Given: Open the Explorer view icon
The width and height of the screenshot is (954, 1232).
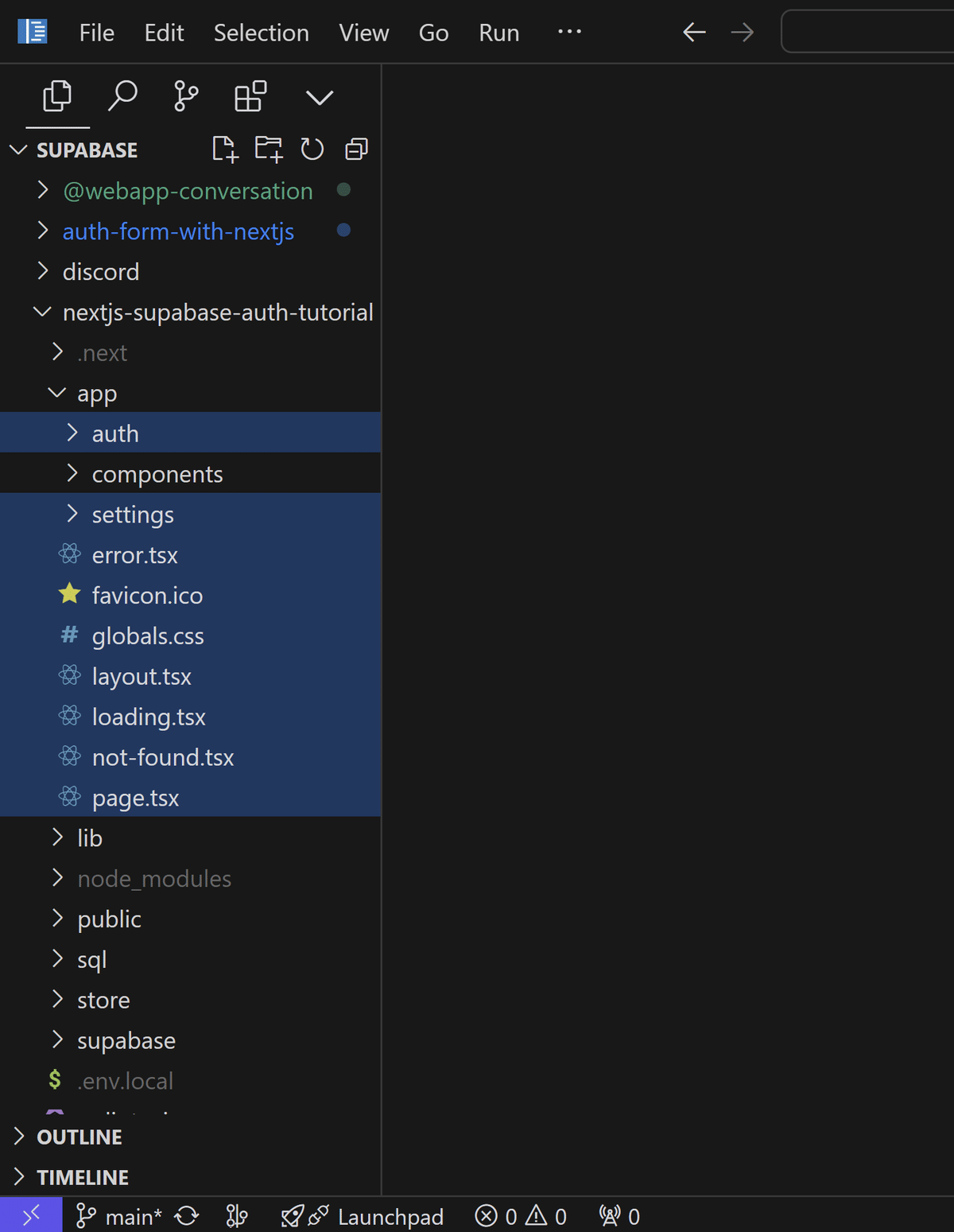Looking at the screenshot, I should [57, 97].
